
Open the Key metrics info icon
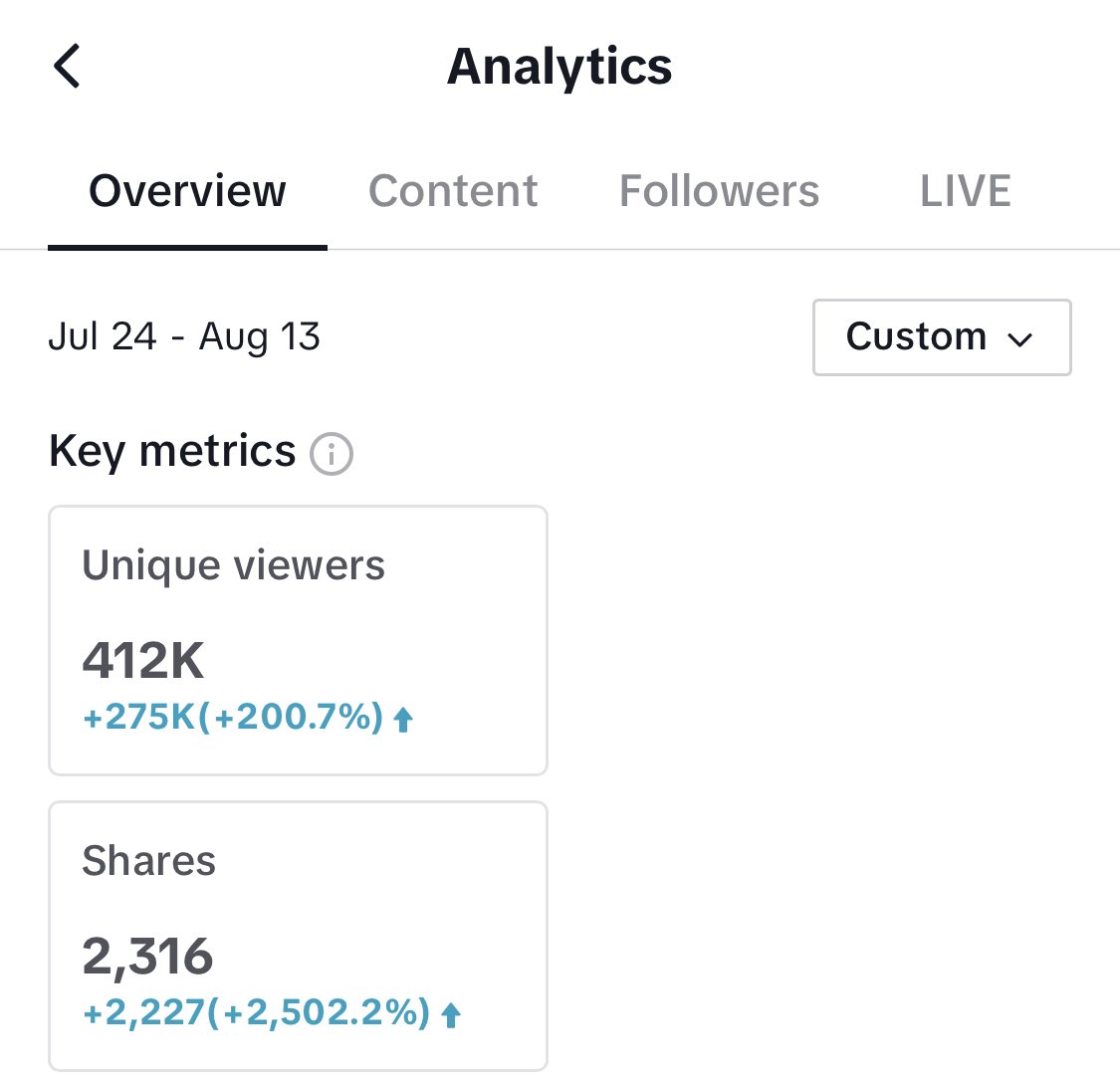tap(331, 454)
